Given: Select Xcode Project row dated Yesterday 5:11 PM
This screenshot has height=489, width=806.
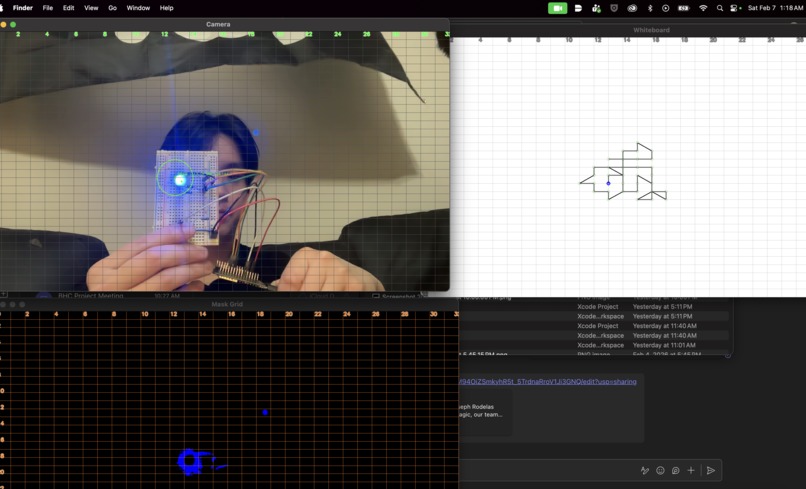Looking at the screenshot, I should point(594,306).
